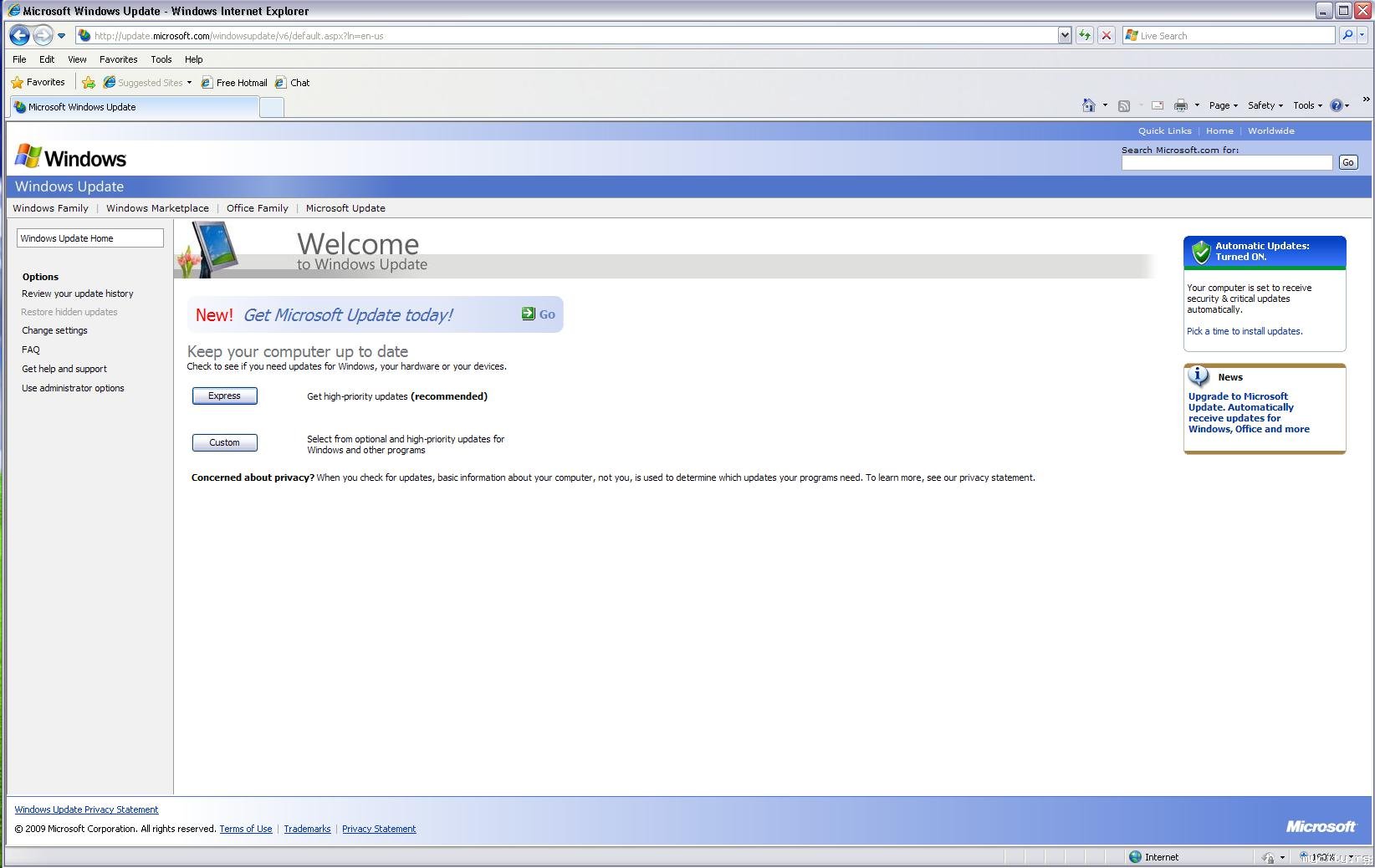Image resolution: width=1375 pixels, height=868 pixels.
Task: Open the search provider options dropdown
Action: tap(1362, 36)
